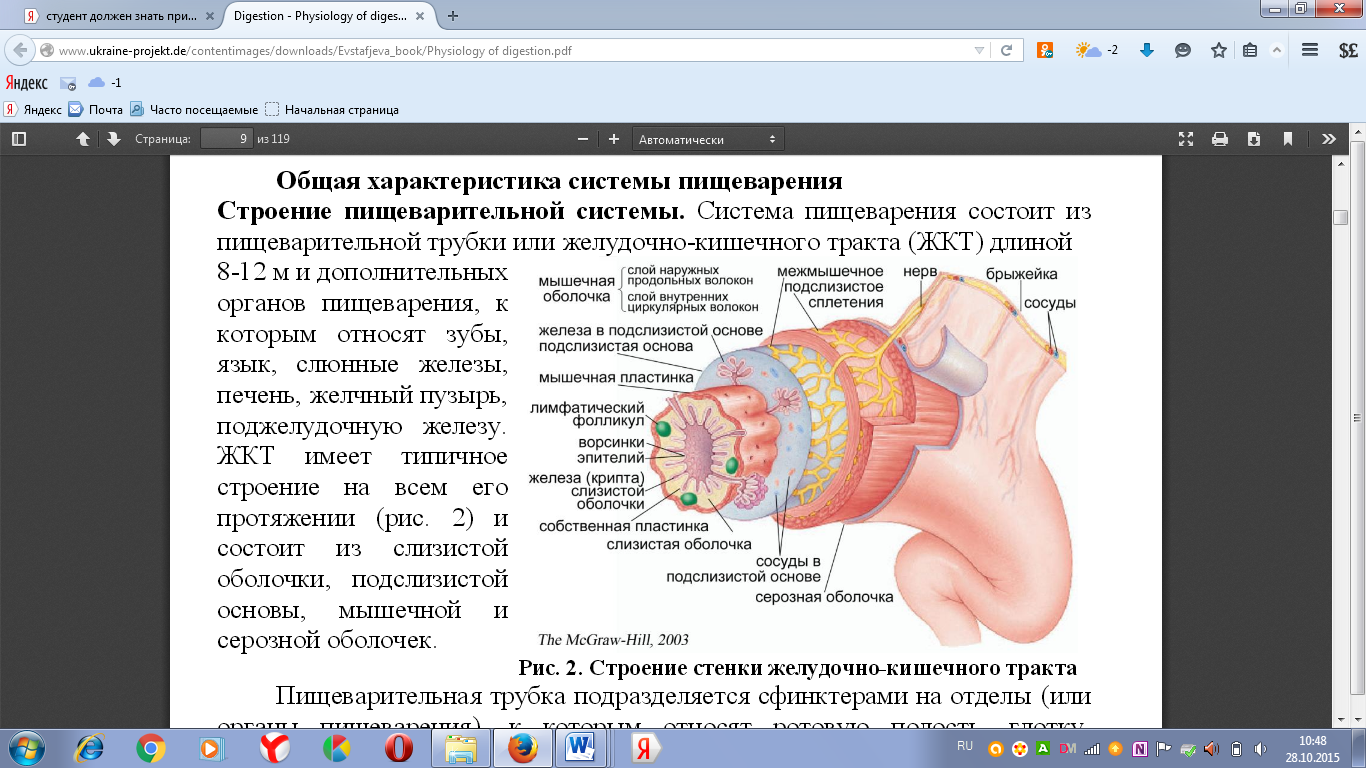Go to previous PDF page arrow
The height and width of the screenshot is (768, 1366).
click(x=84, y=139)
